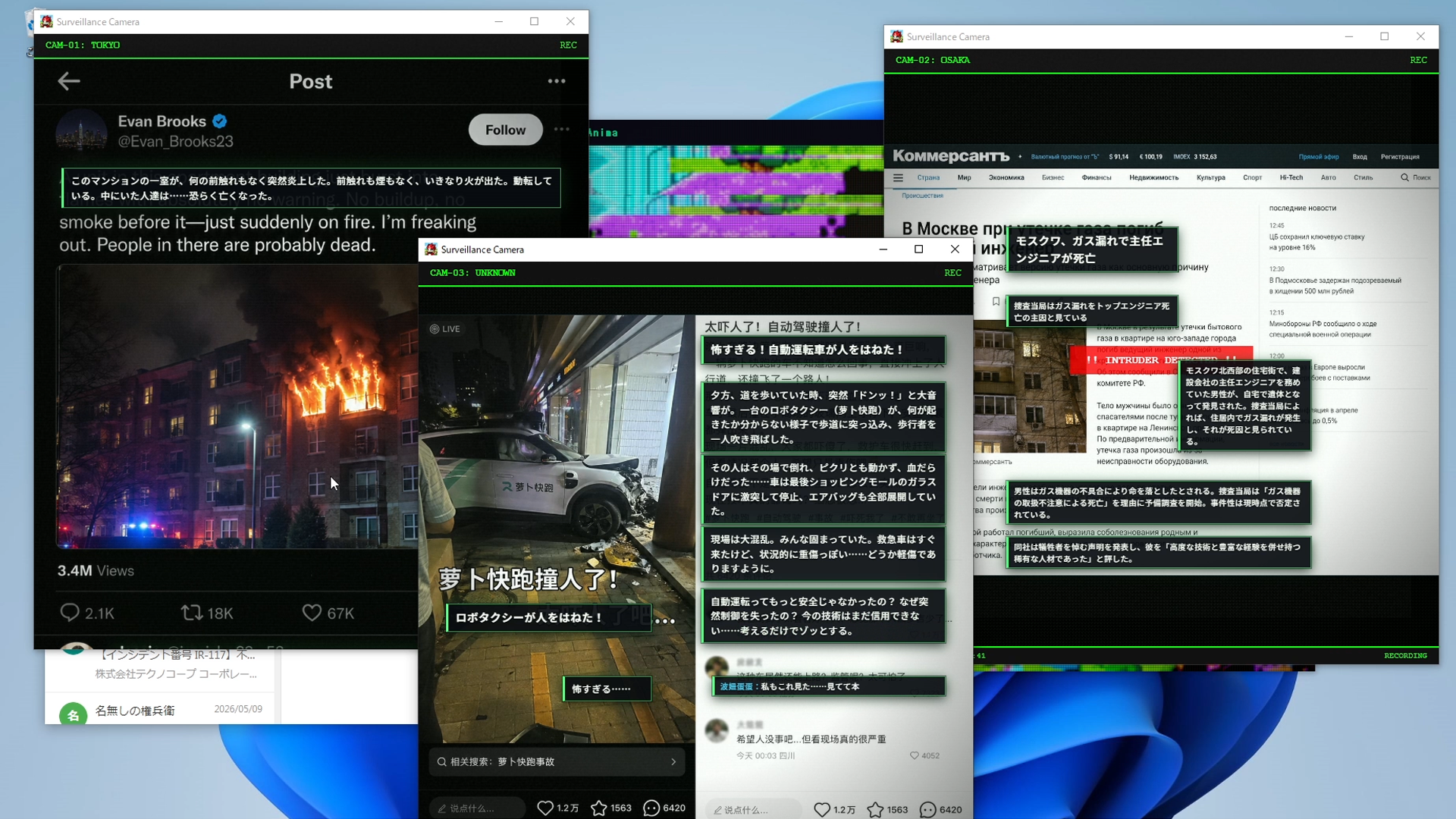
Task: Click the CAM-02: OSAKA label
Action: [x=933, y=61]
